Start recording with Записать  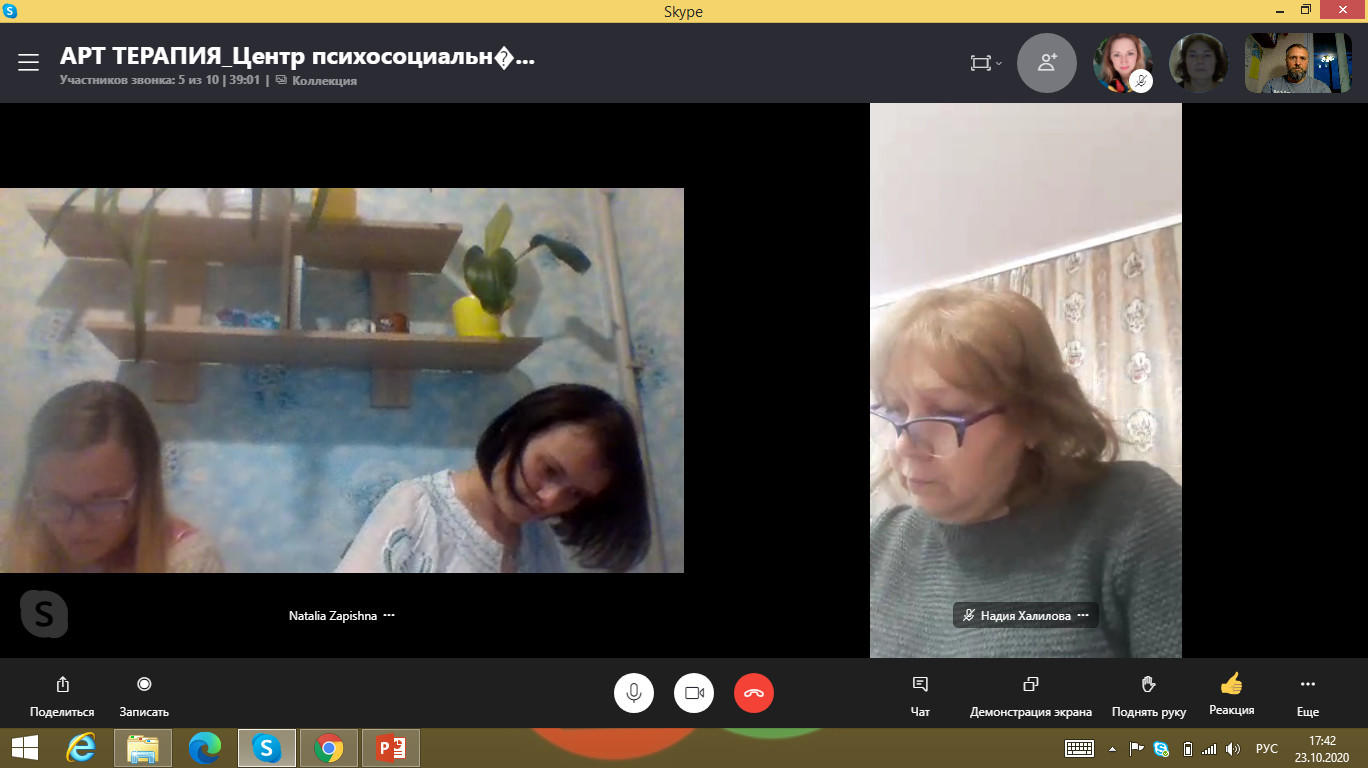tap(144, 696)
